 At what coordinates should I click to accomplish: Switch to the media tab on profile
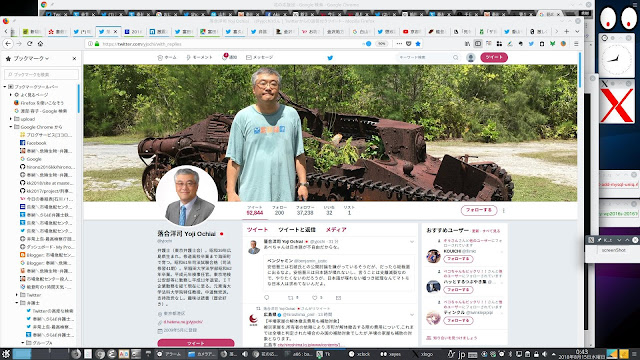336,230
